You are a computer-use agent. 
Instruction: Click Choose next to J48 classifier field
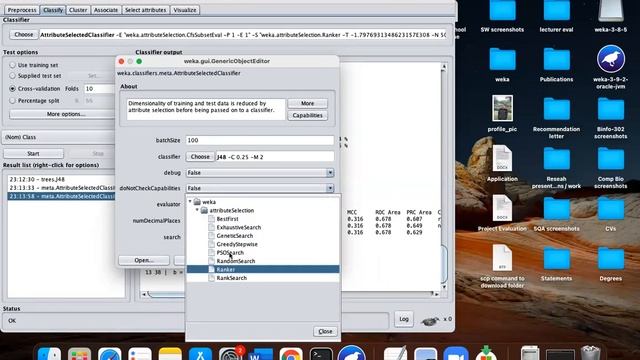(200, 157)
